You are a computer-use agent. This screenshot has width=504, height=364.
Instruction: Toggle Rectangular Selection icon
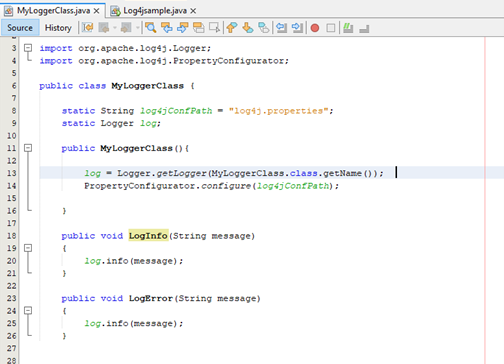214,28
